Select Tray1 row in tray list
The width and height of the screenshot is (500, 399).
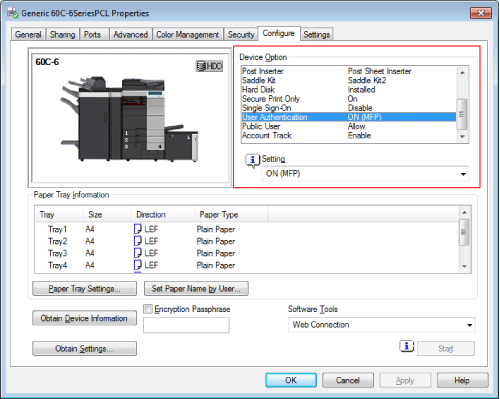247,229
